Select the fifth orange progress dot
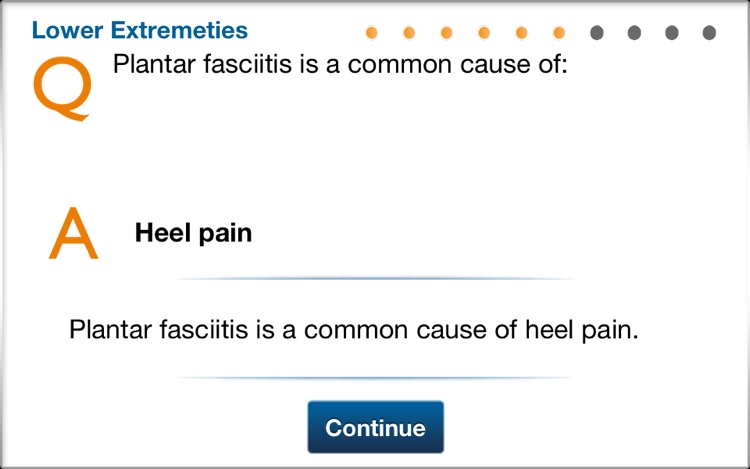Image resolution: width=750 pixels, height=469 pixels. coord(521,33)
